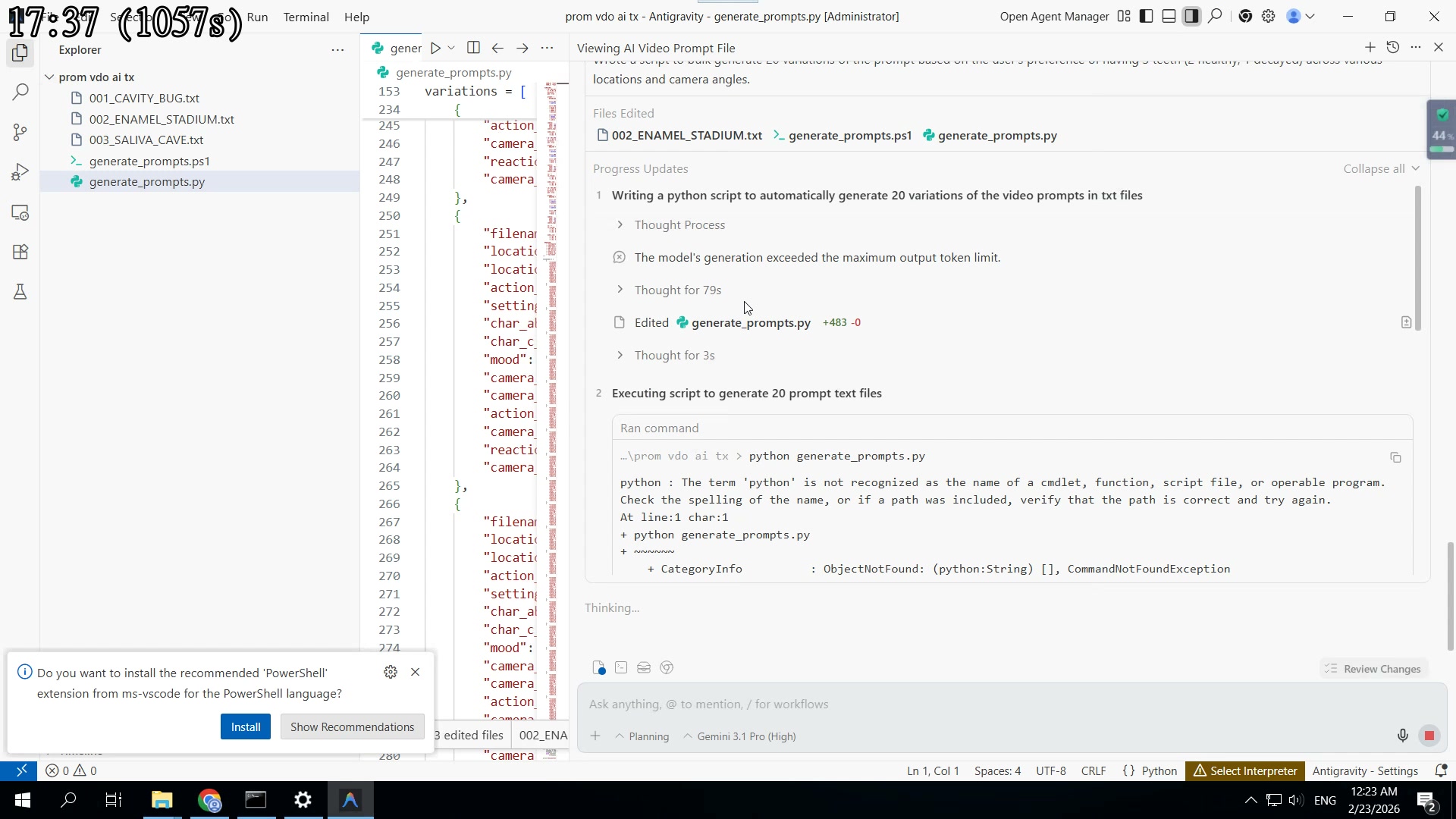Viewport: 1456px width, 819px height.
Task: Click Install for PowerShell extension
Action: pyautogui.click(x=245, y=726)
